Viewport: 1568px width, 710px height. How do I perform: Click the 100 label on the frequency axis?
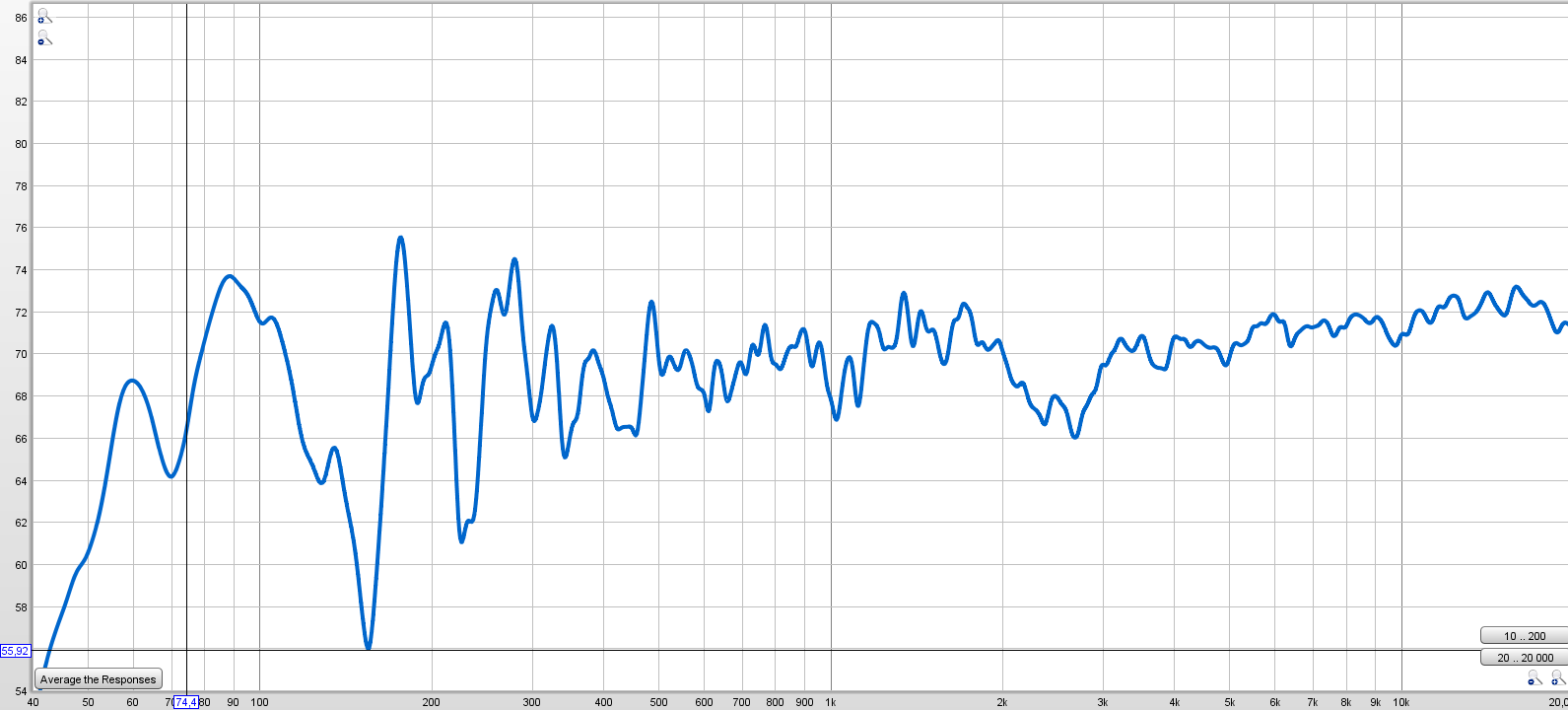coord(259,702)
